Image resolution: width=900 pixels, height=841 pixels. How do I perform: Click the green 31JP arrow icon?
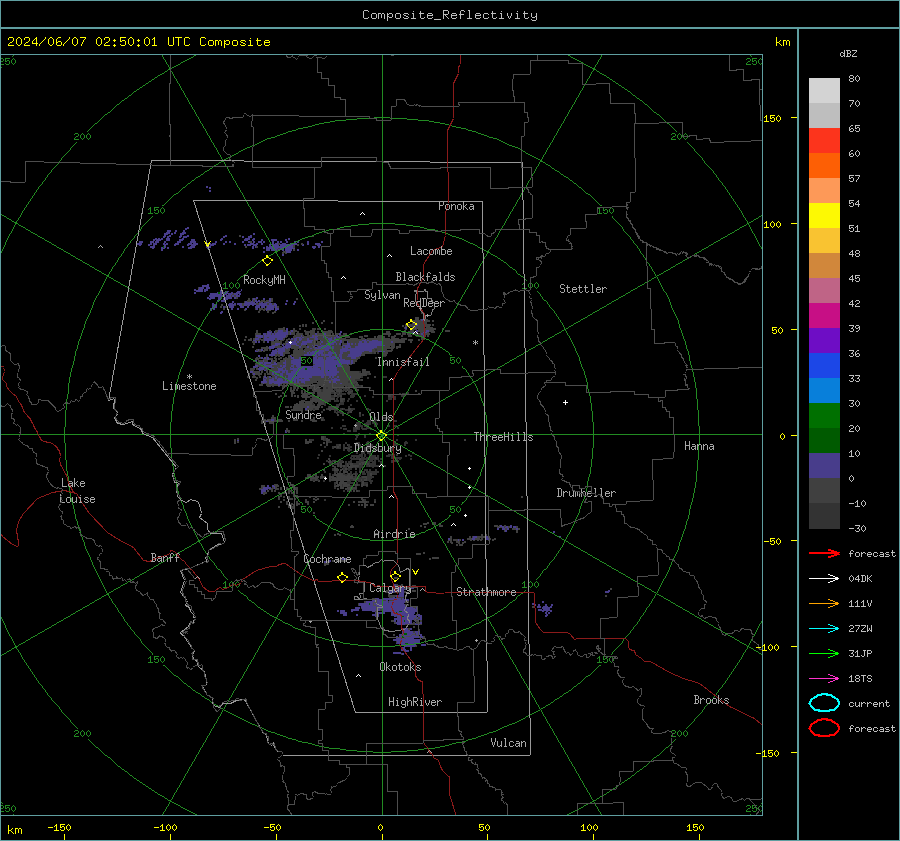pos(824,653)
